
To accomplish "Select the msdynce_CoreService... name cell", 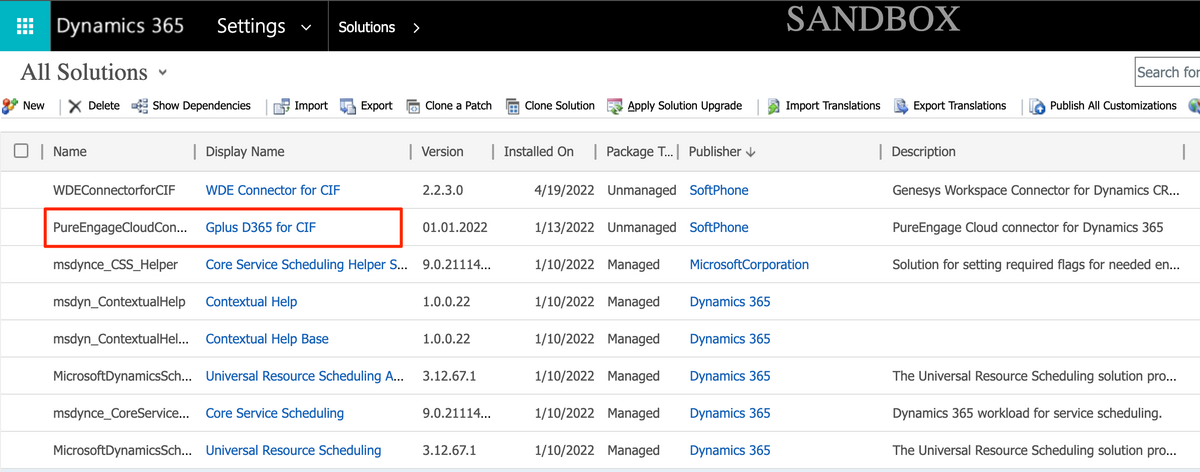I will pyautogui.click(x=121, y=413).
